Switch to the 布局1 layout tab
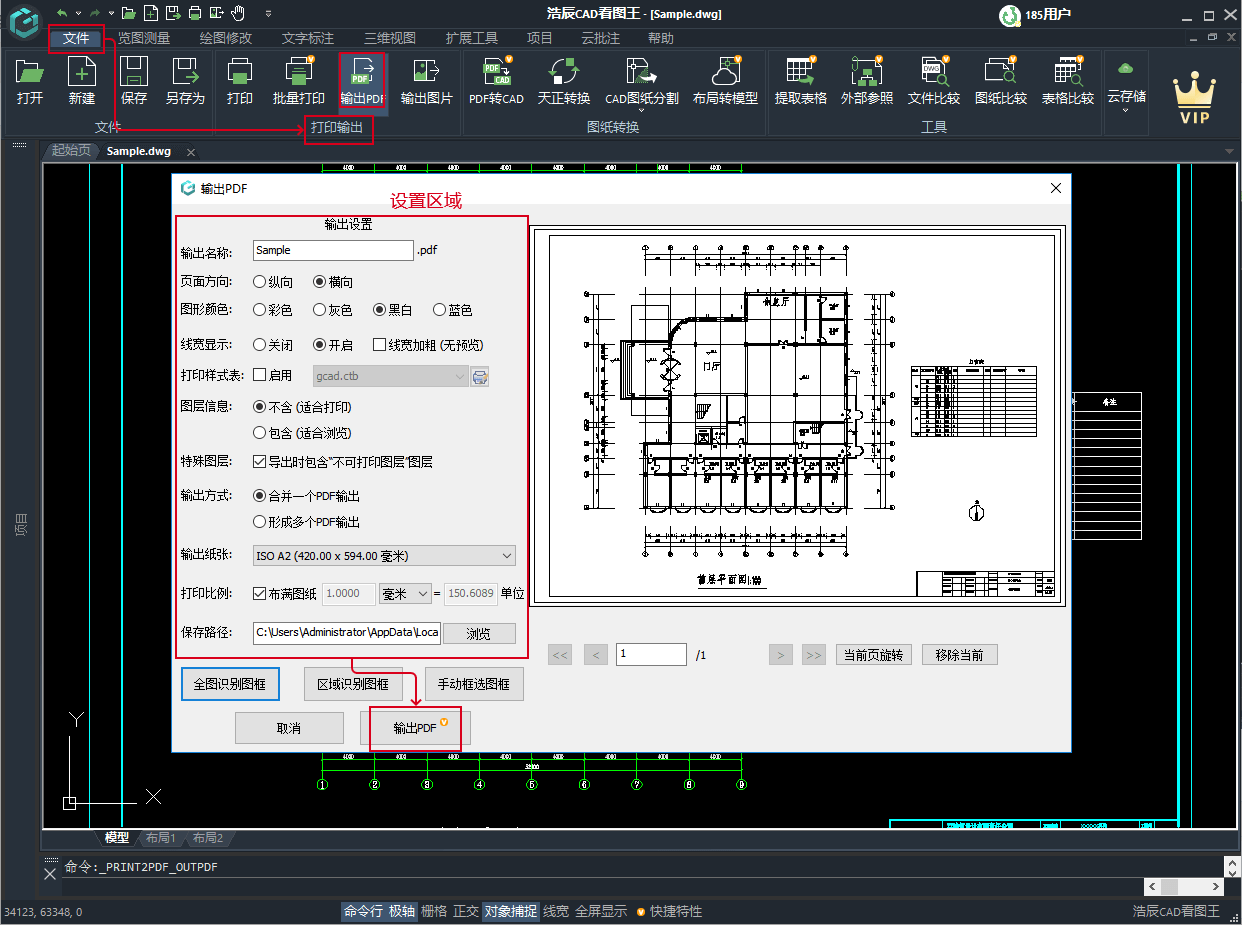The height and width of the screenshot is (925, 1242). pos(161,838)
